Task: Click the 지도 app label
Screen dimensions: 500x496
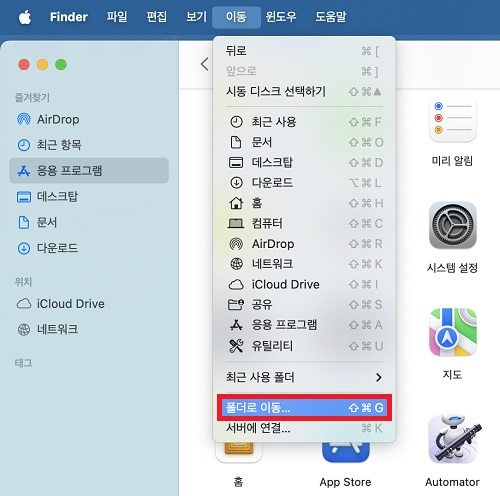Action: [x=452, y=375]
